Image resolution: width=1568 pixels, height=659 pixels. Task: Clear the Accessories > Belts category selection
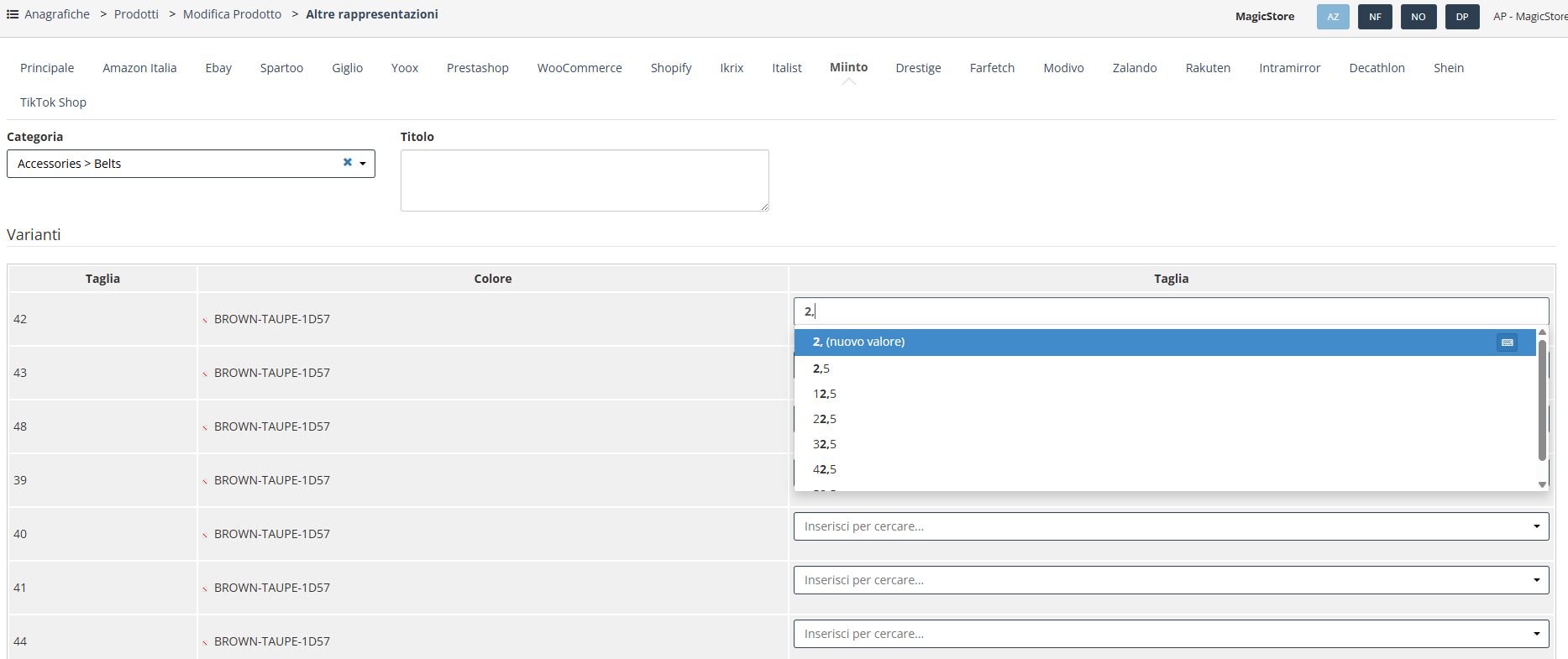point(347,162)
